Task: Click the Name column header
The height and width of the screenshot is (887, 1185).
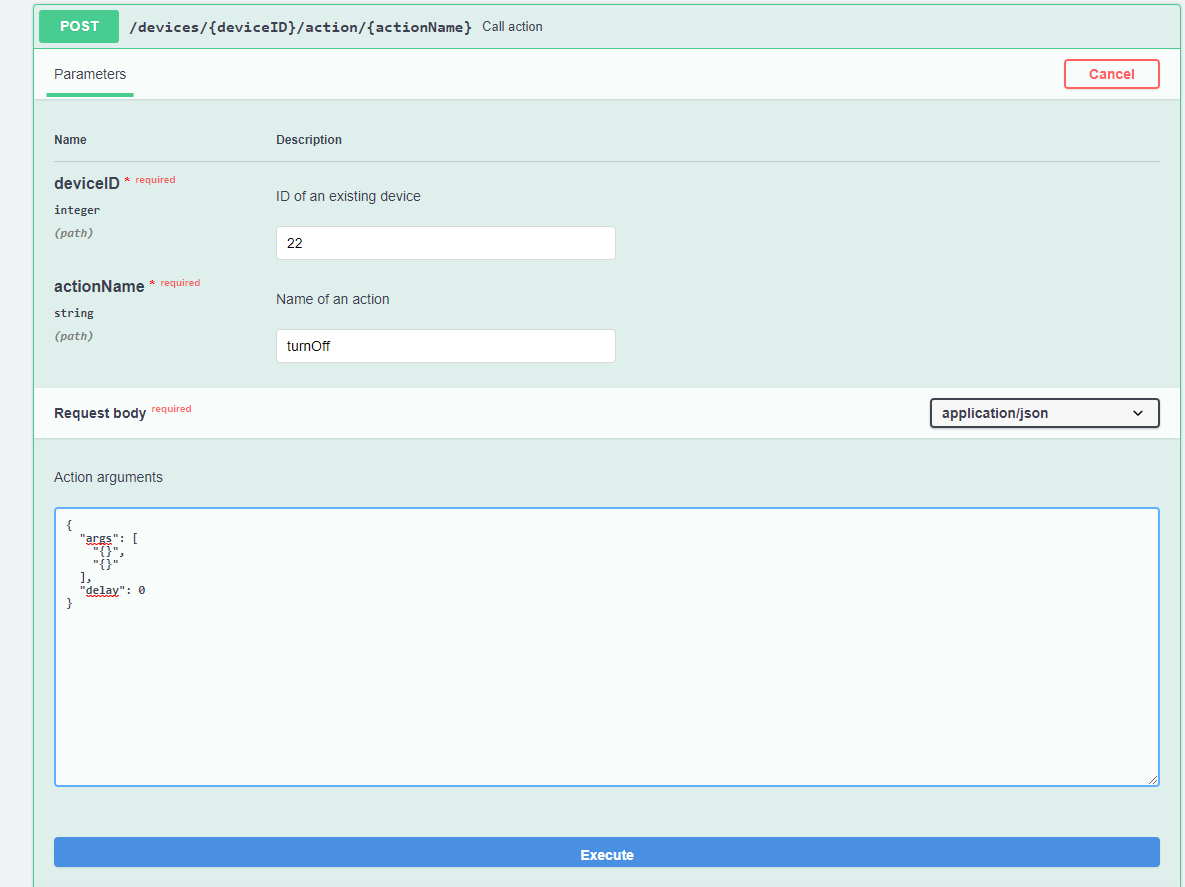Action: pyautogui.click(x=70, y=140)
